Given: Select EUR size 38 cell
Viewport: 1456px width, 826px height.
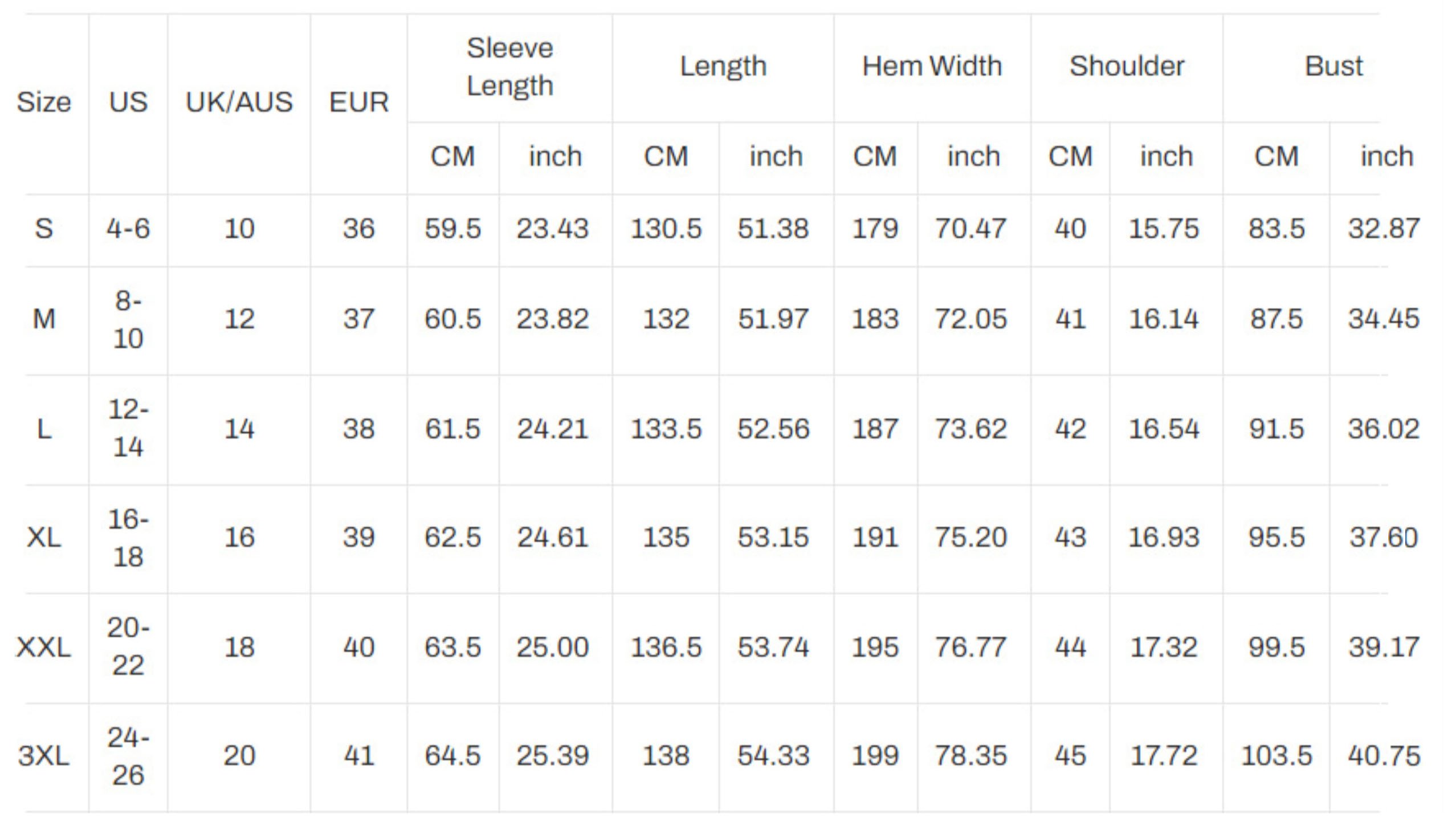Looking at the screenshot, I should click(x=358, y=429).
